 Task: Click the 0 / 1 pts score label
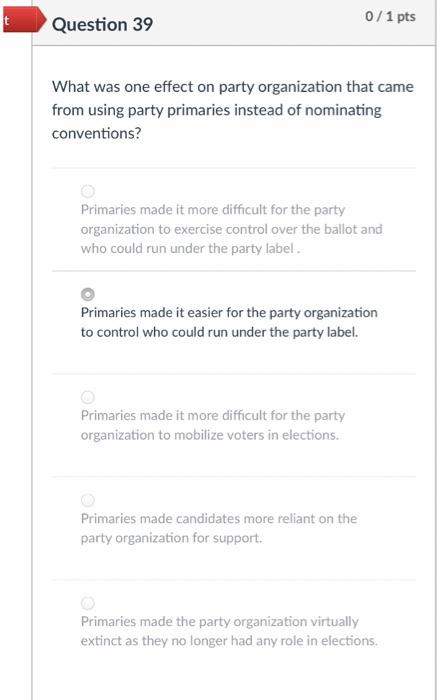pos(390,17)
